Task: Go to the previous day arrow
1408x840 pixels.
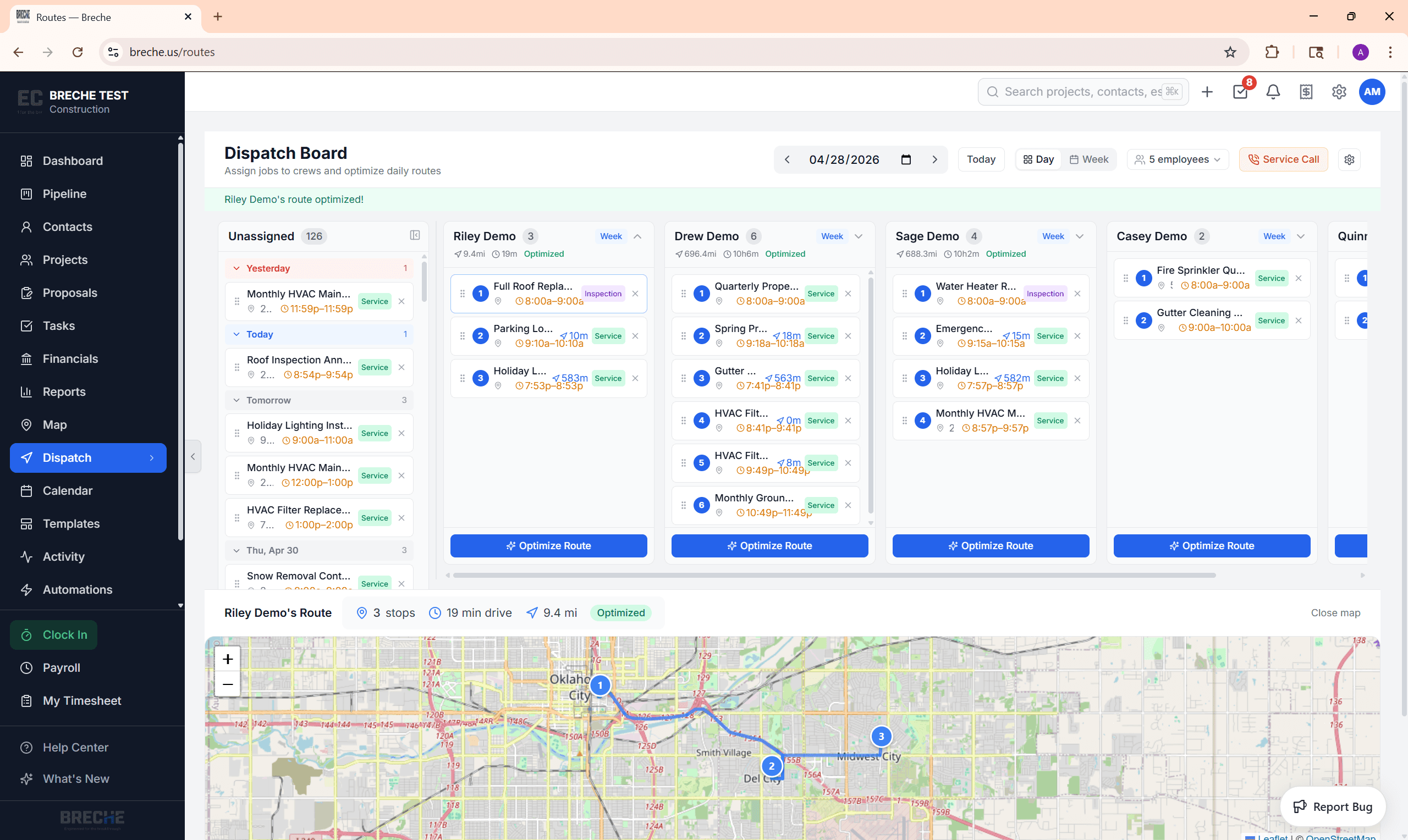Action: coord(787,159)
